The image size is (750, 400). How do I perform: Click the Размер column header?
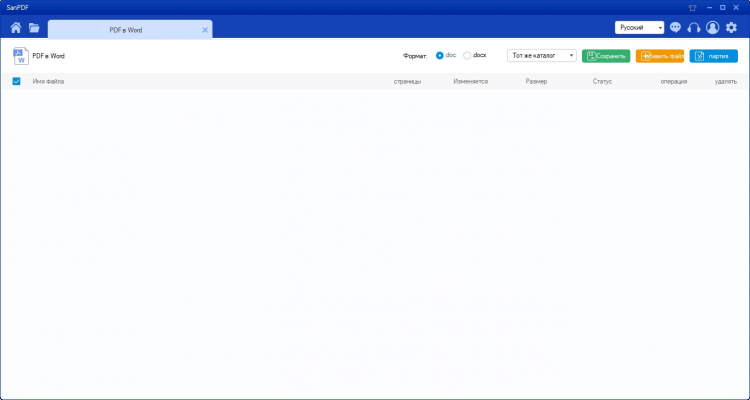pos(536,81)
